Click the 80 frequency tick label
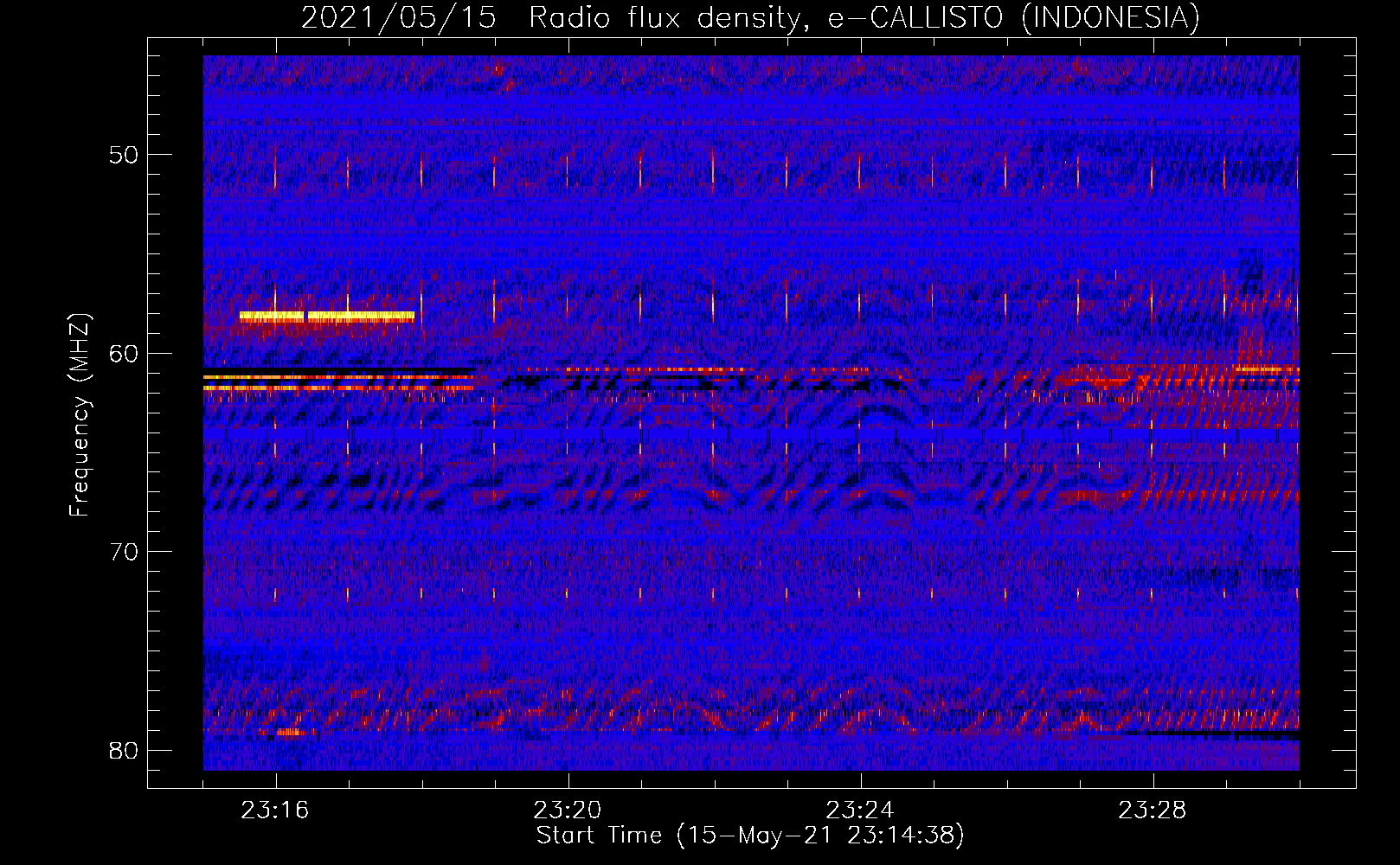Screen dimensions: 1400x865 click(x=124, y=750)
